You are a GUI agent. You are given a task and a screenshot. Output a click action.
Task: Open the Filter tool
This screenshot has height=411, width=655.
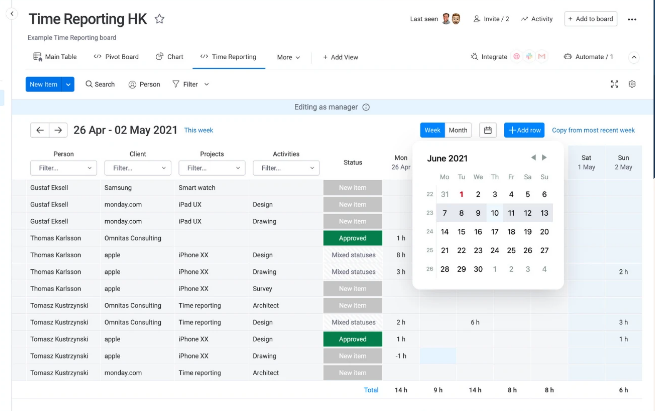point(185,84)
